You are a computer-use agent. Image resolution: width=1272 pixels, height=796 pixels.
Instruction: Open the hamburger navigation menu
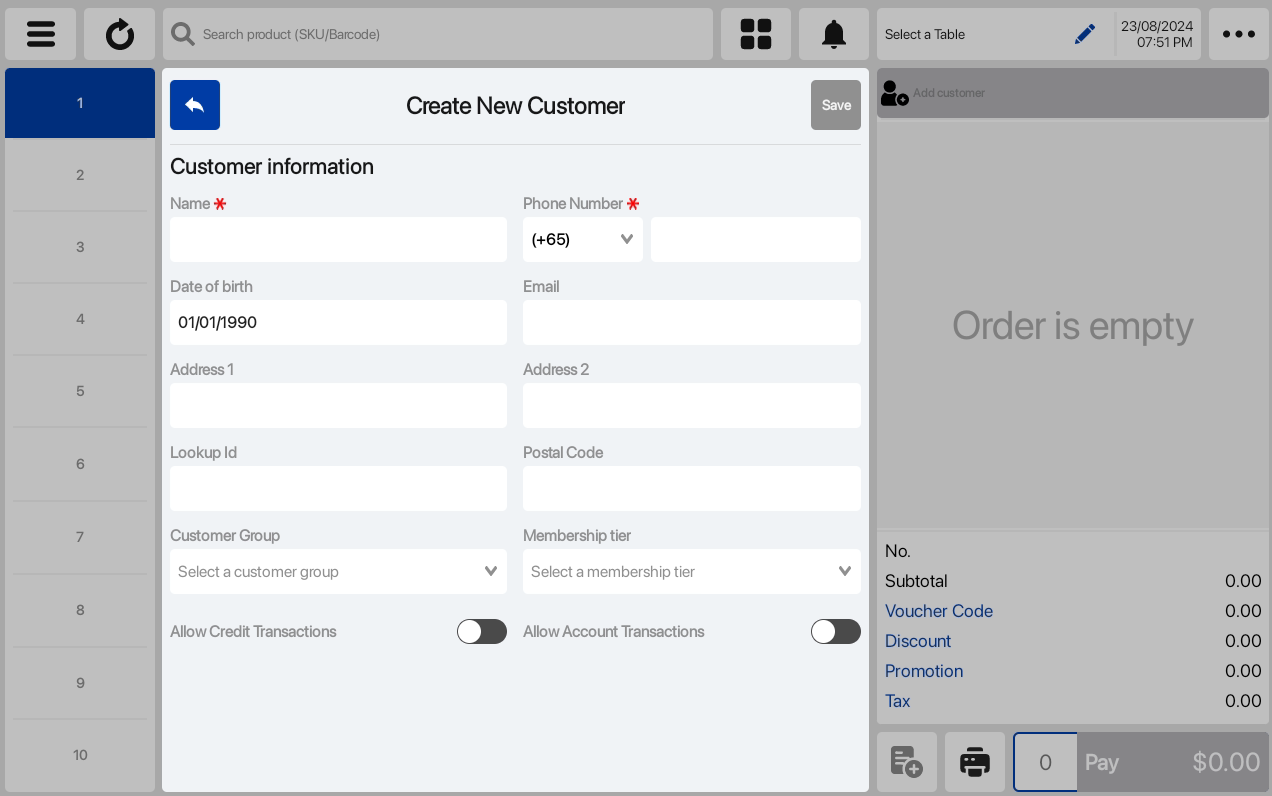coord(40,33)
